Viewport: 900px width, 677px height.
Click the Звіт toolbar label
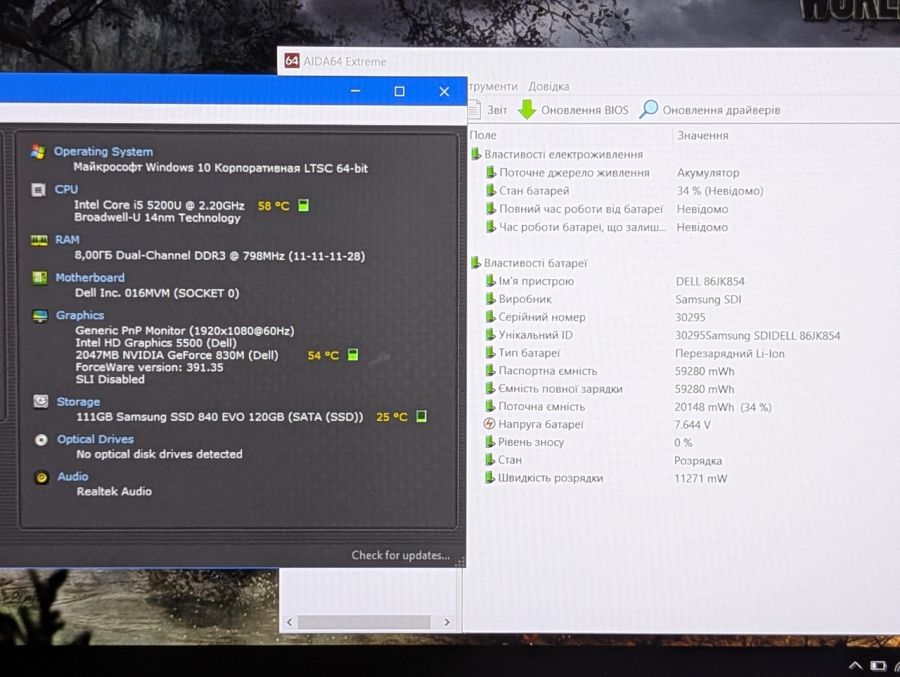[497, 110]
